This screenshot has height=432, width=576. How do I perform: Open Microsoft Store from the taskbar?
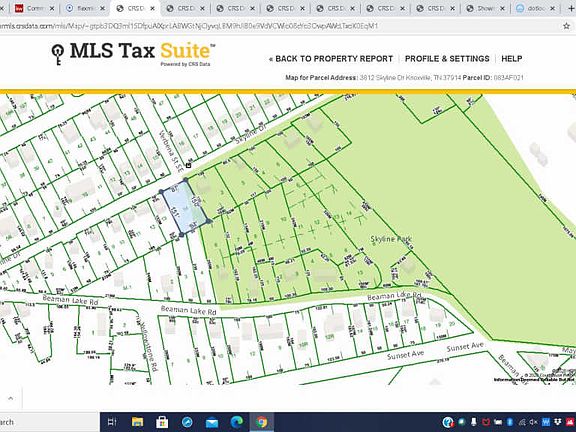(162, 422)
